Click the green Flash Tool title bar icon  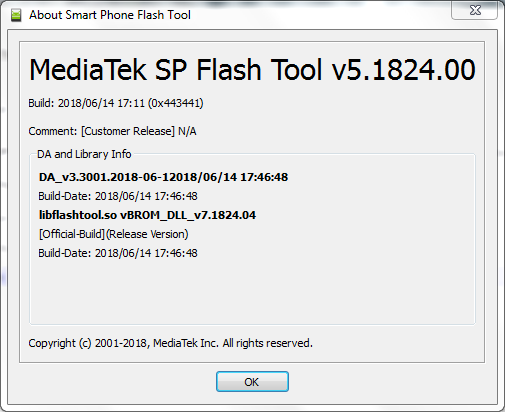coord(16,15)
